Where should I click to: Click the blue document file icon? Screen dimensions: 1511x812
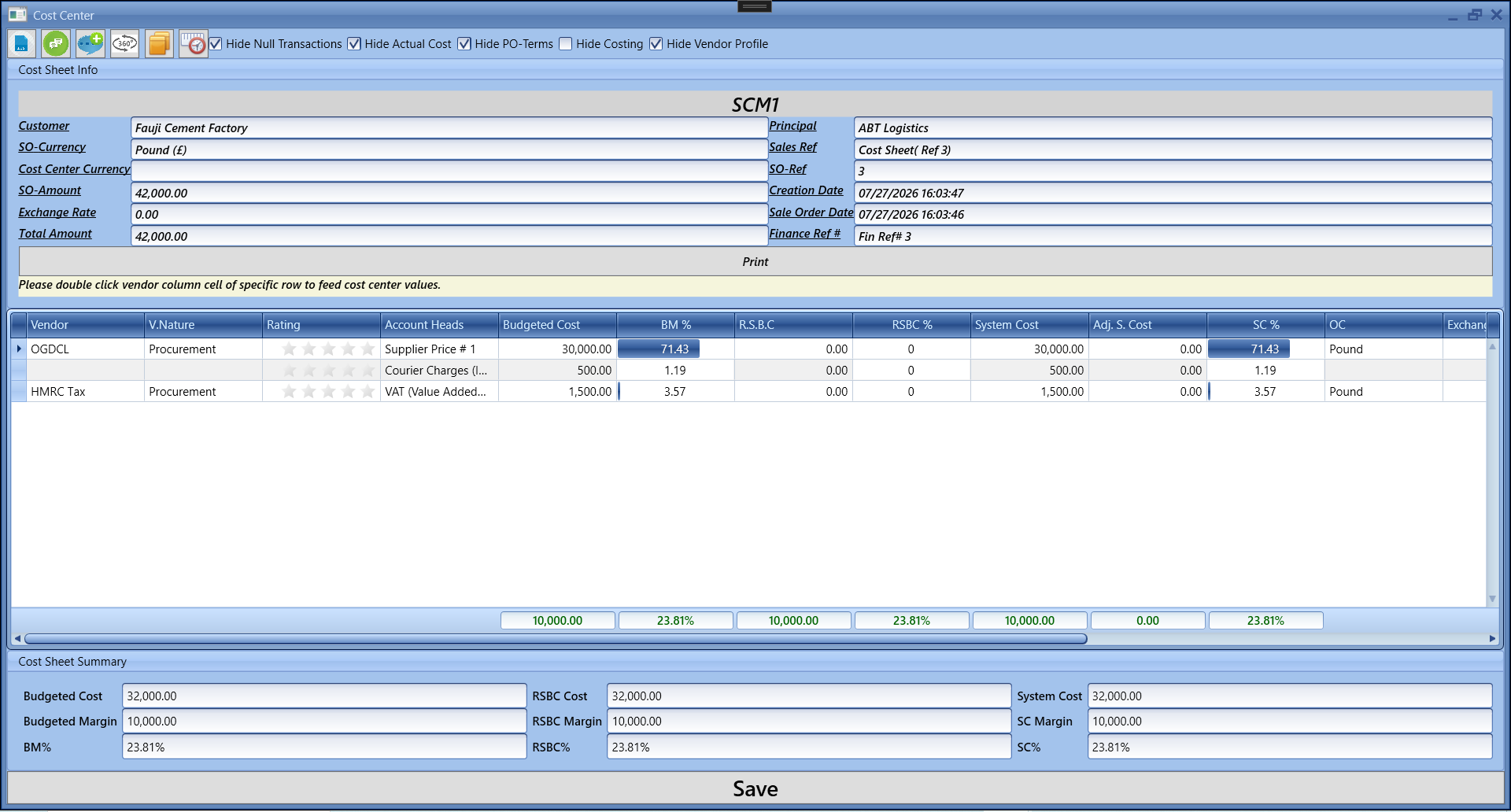point(21,44)
